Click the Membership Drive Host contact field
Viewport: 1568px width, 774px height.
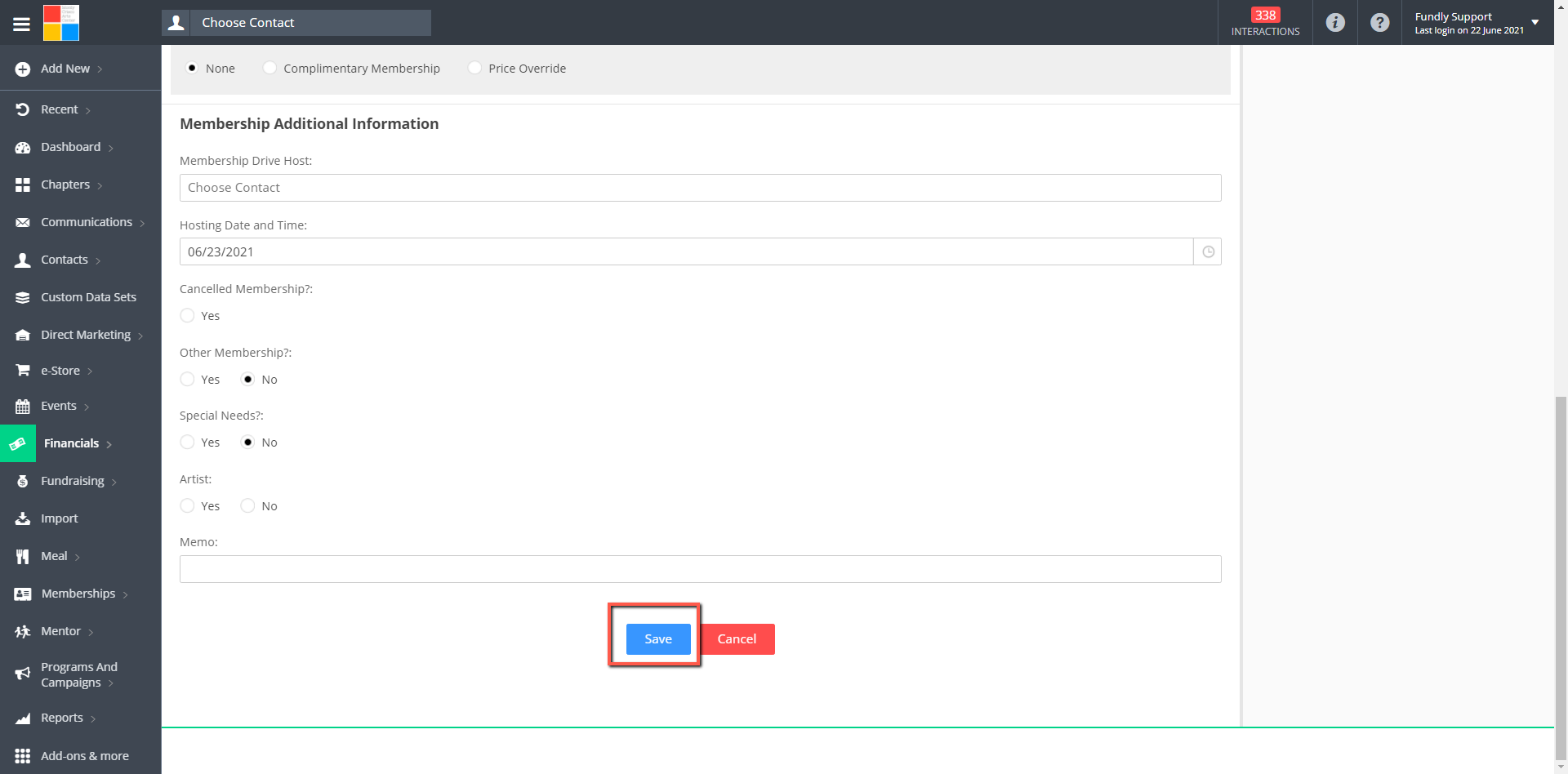700,188
